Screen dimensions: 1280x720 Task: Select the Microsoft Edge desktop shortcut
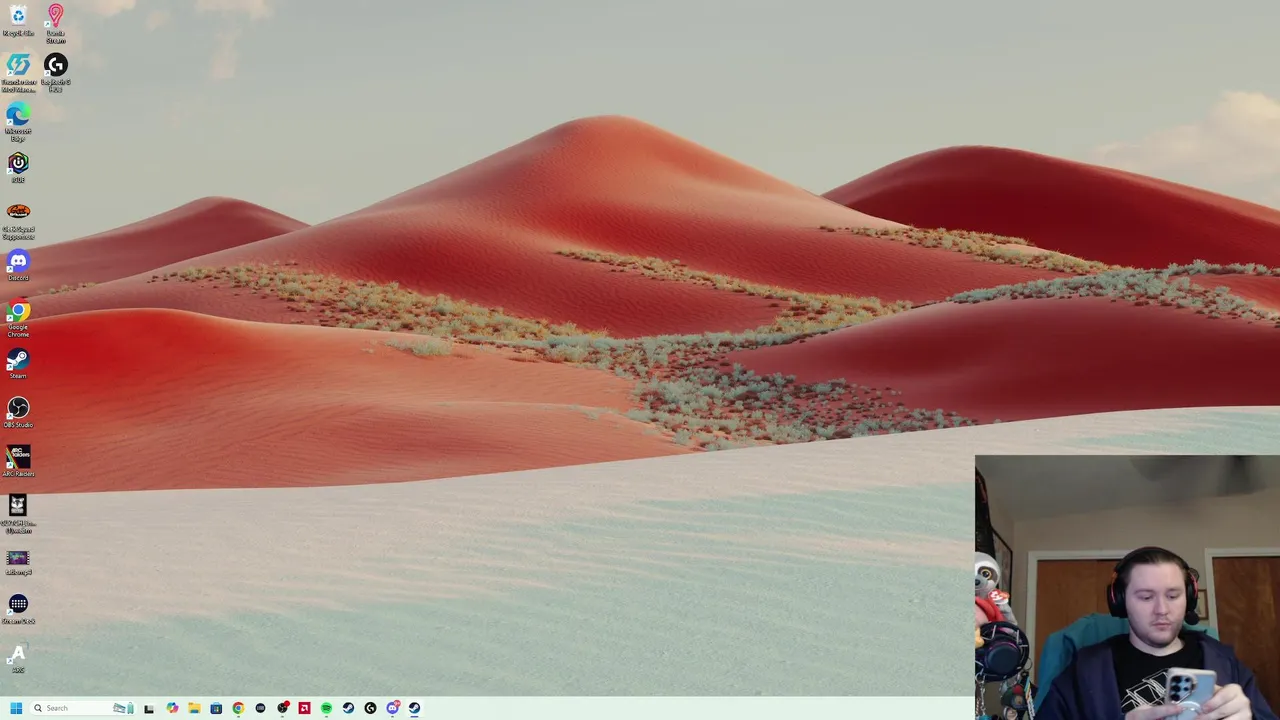coord(18,122)
